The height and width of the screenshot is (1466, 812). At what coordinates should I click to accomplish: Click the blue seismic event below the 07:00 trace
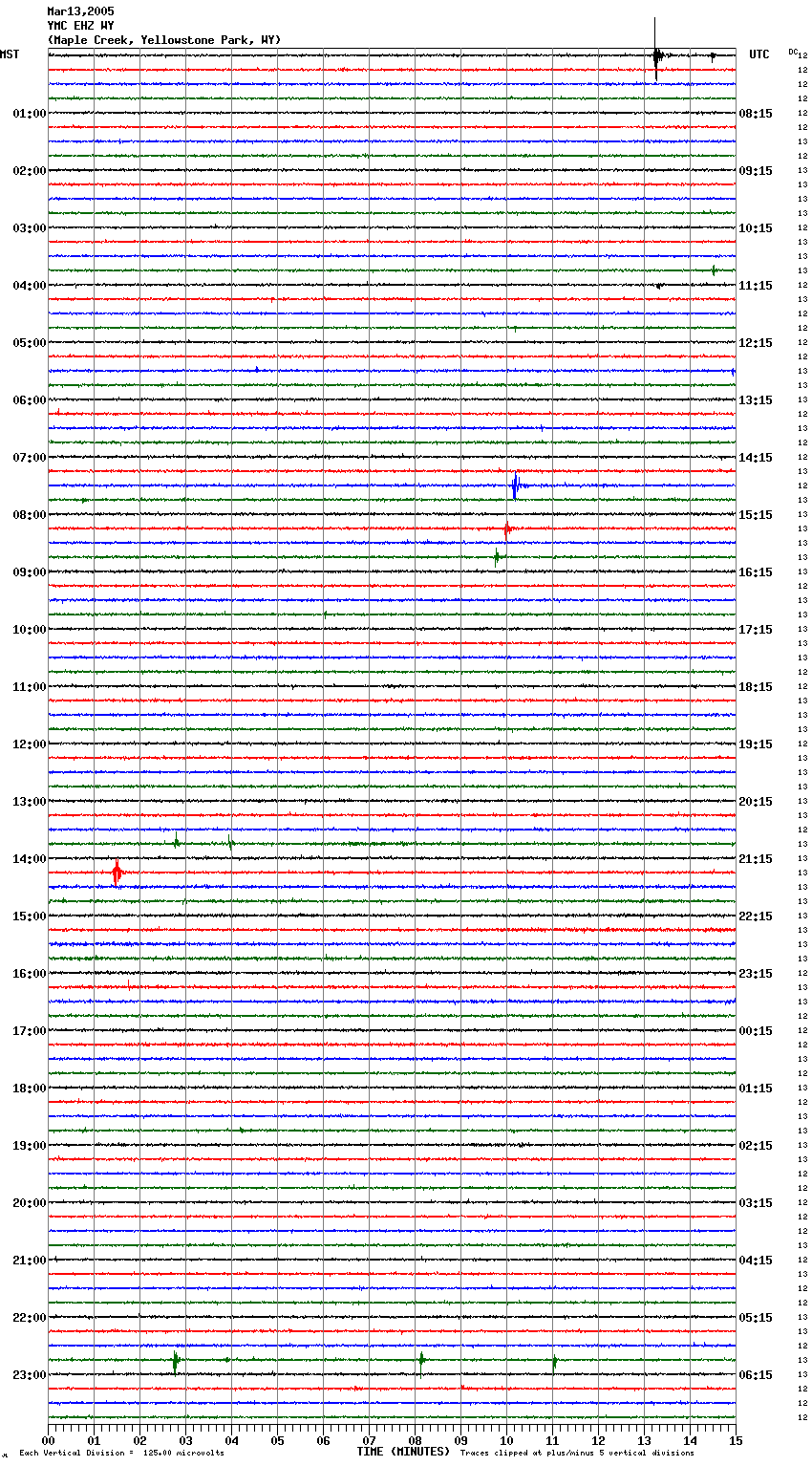pos(515,485)
